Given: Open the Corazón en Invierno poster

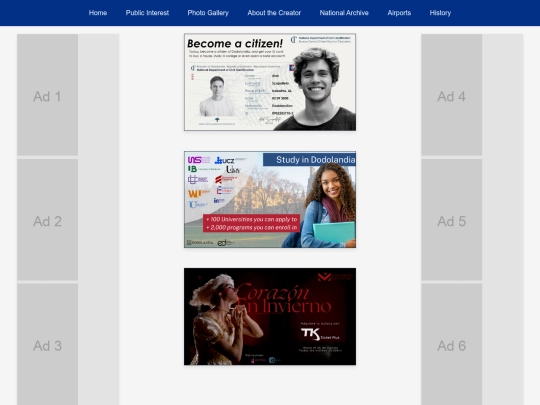Looking at the screenshot, I should click(x=270, y=316).
